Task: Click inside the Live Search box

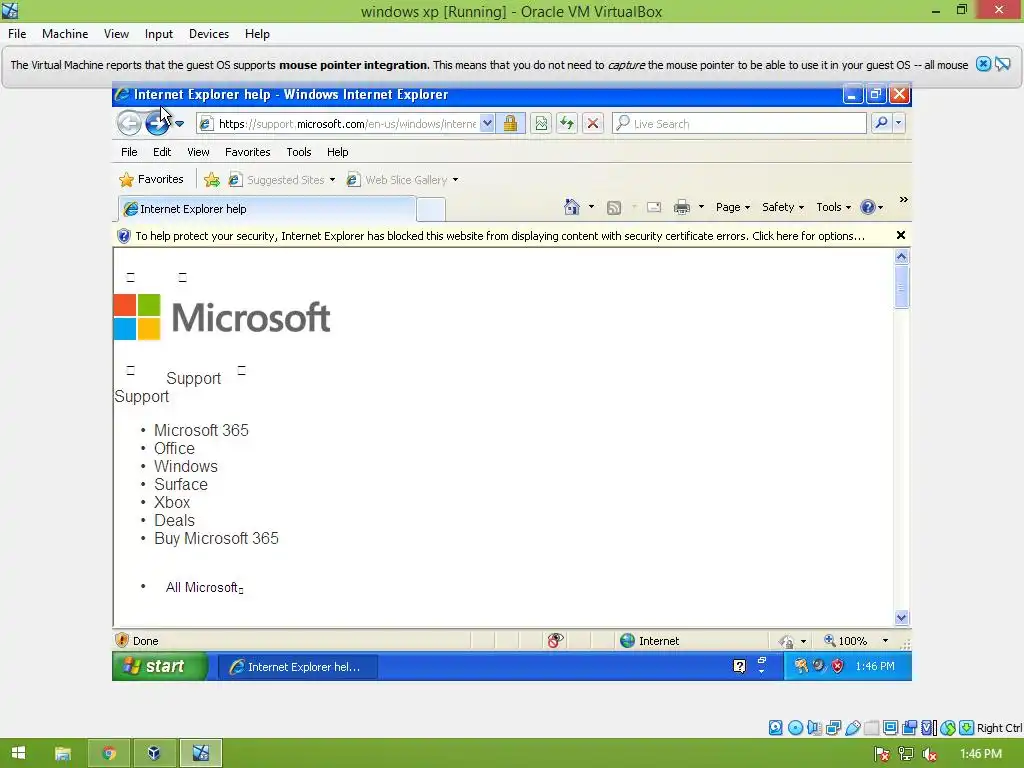Action: [x=739, y=123]
